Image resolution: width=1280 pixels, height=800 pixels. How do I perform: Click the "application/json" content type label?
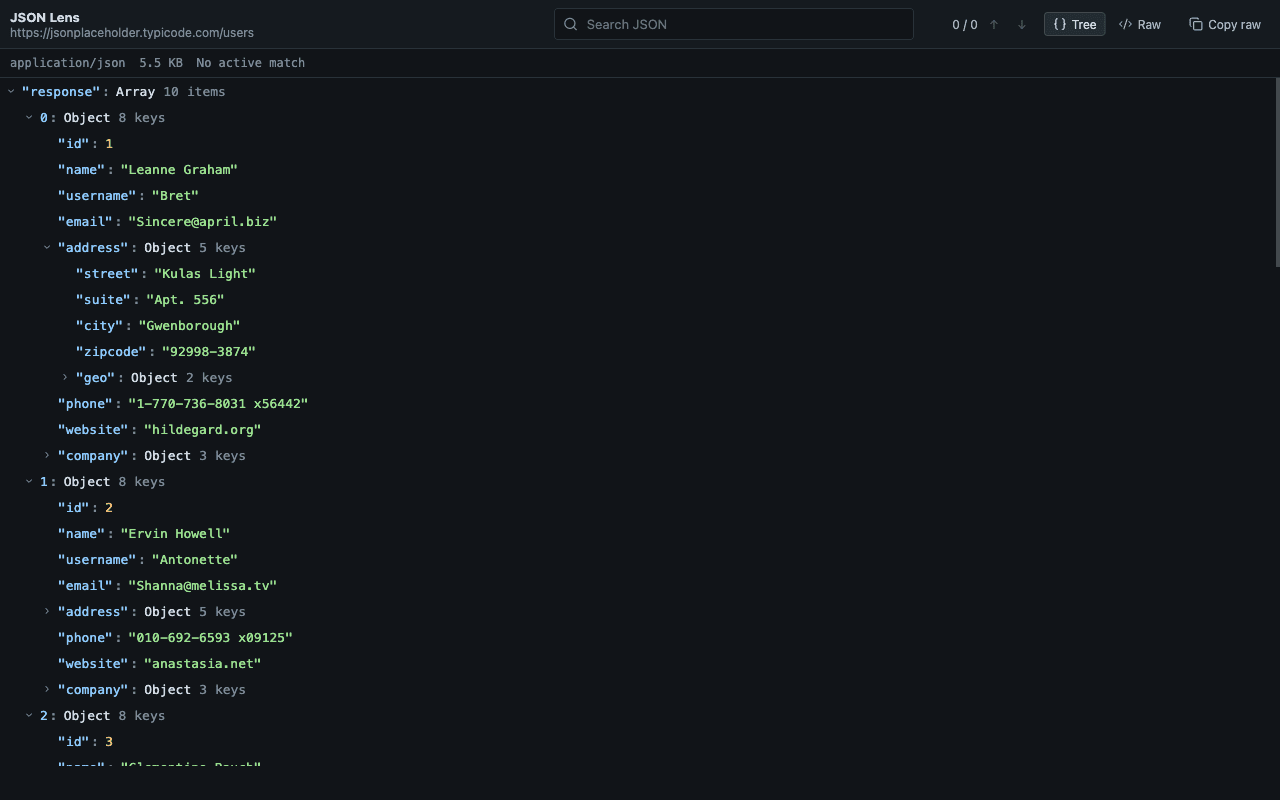click(x=68, y=62)
